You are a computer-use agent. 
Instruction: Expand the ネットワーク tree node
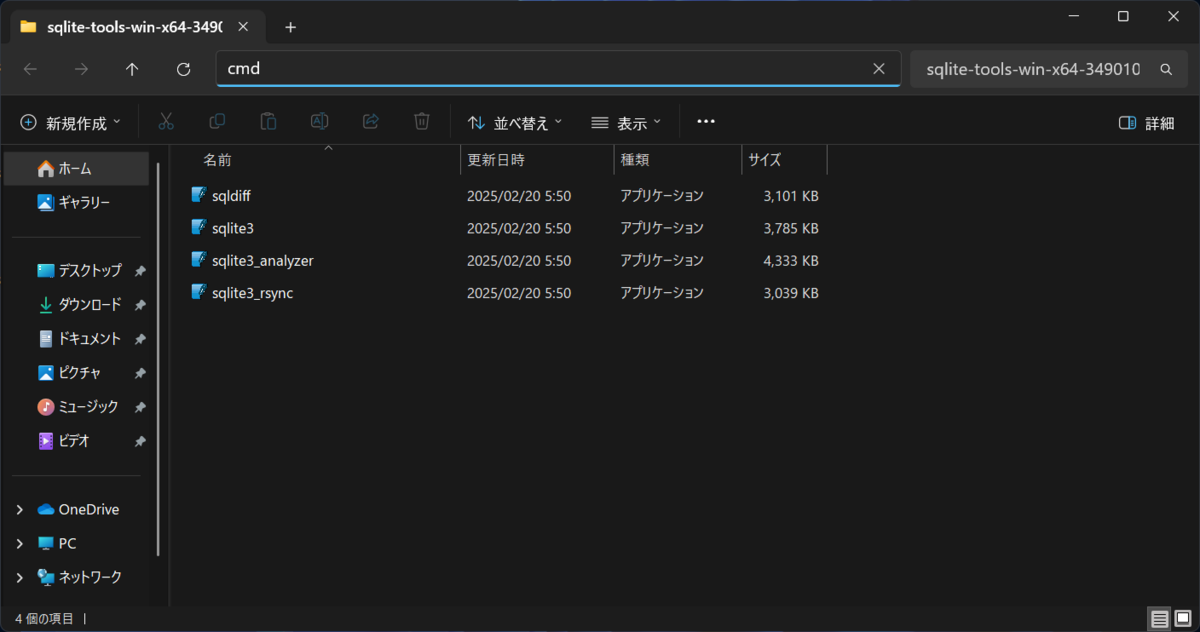tap(19, 578)
